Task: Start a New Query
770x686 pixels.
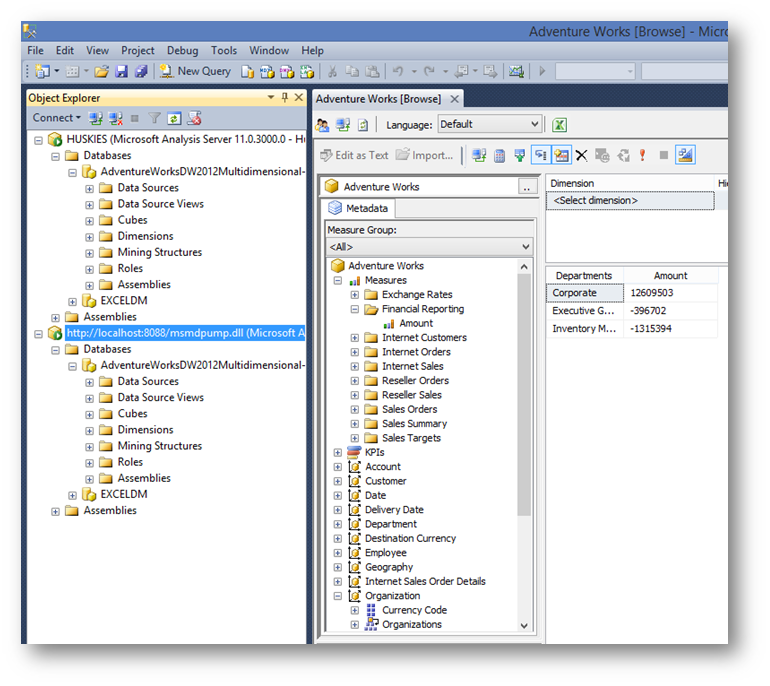Action: (x=194, y=72)
